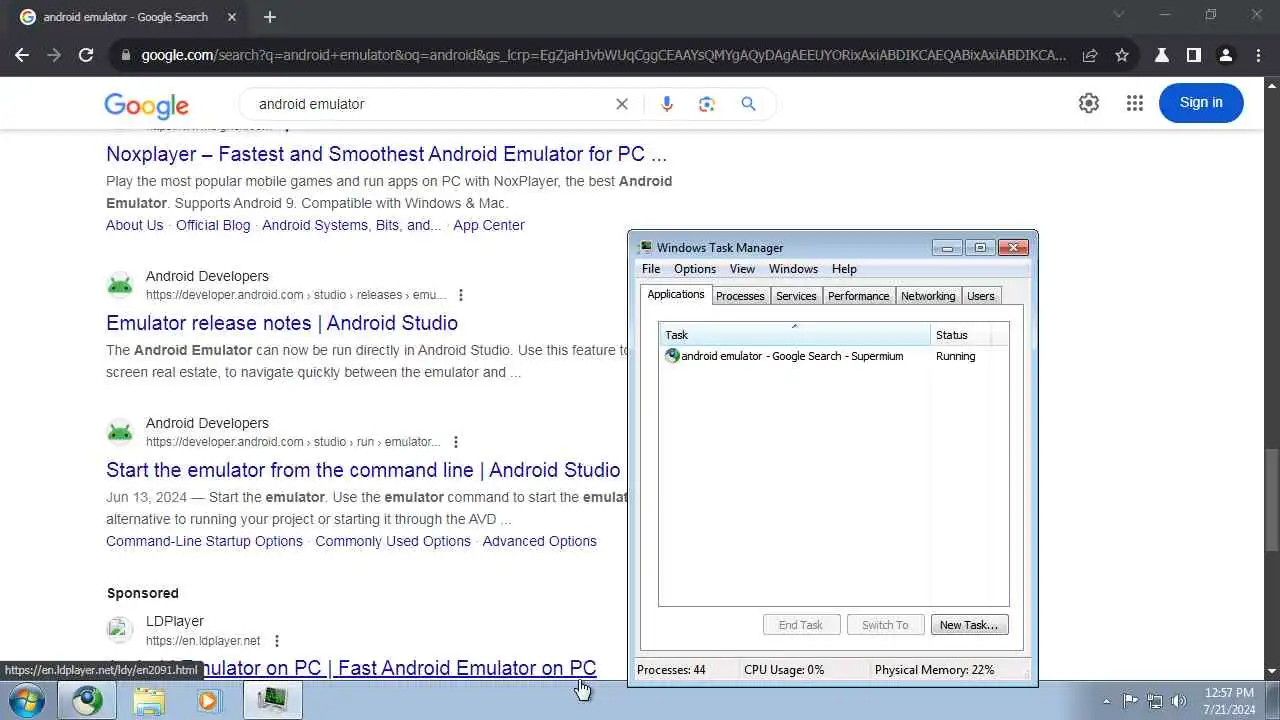
Task: Open Windows menu in Task Manager
Action: pos(793,269)
